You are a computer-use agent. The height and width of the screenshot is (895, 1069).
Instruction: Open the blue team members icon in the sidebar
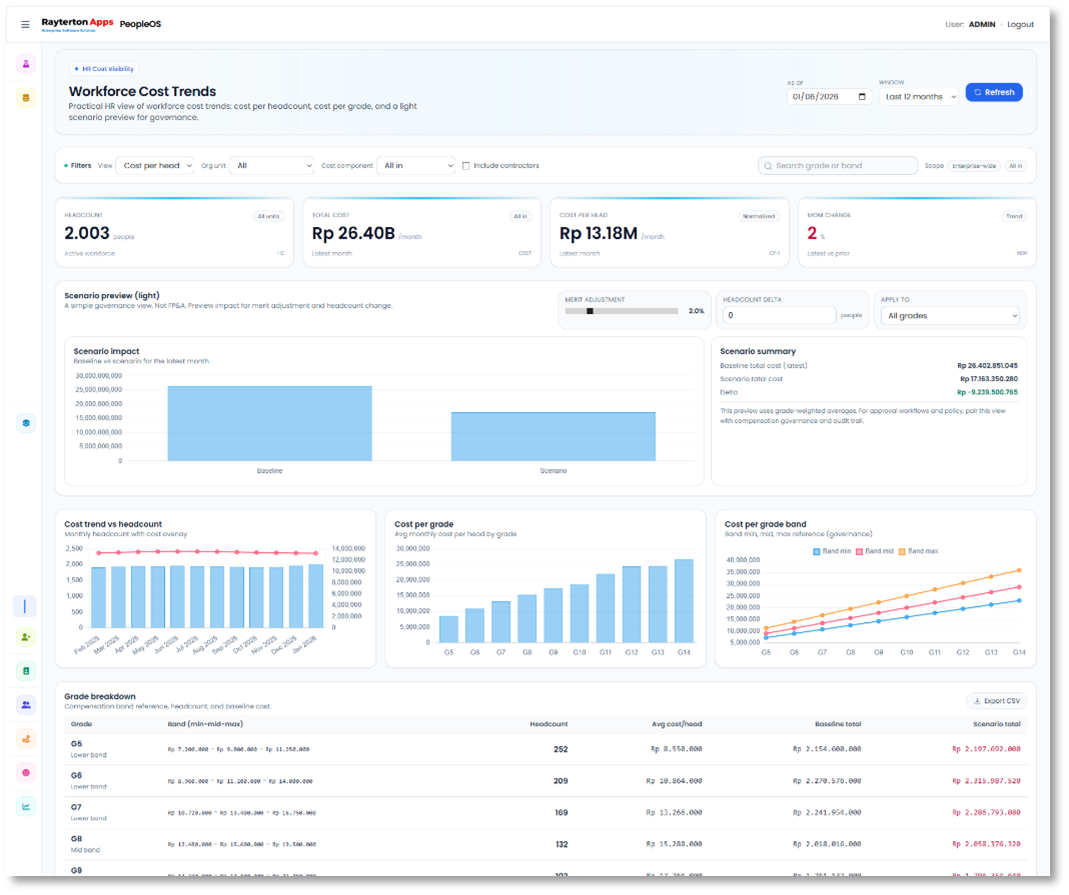point(25,704)
